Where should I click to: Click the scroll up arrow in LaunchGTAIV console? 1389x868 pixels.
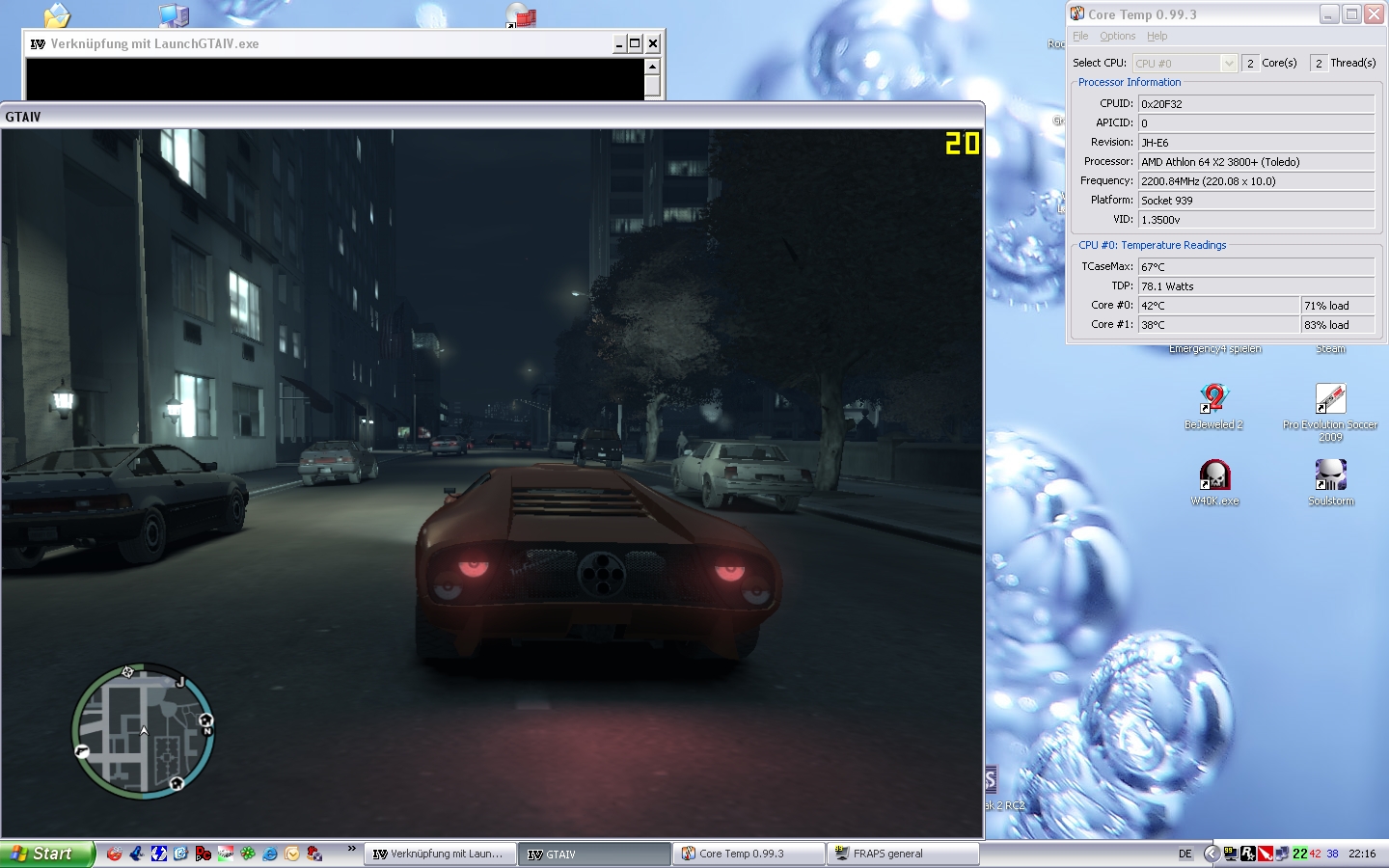652,67
